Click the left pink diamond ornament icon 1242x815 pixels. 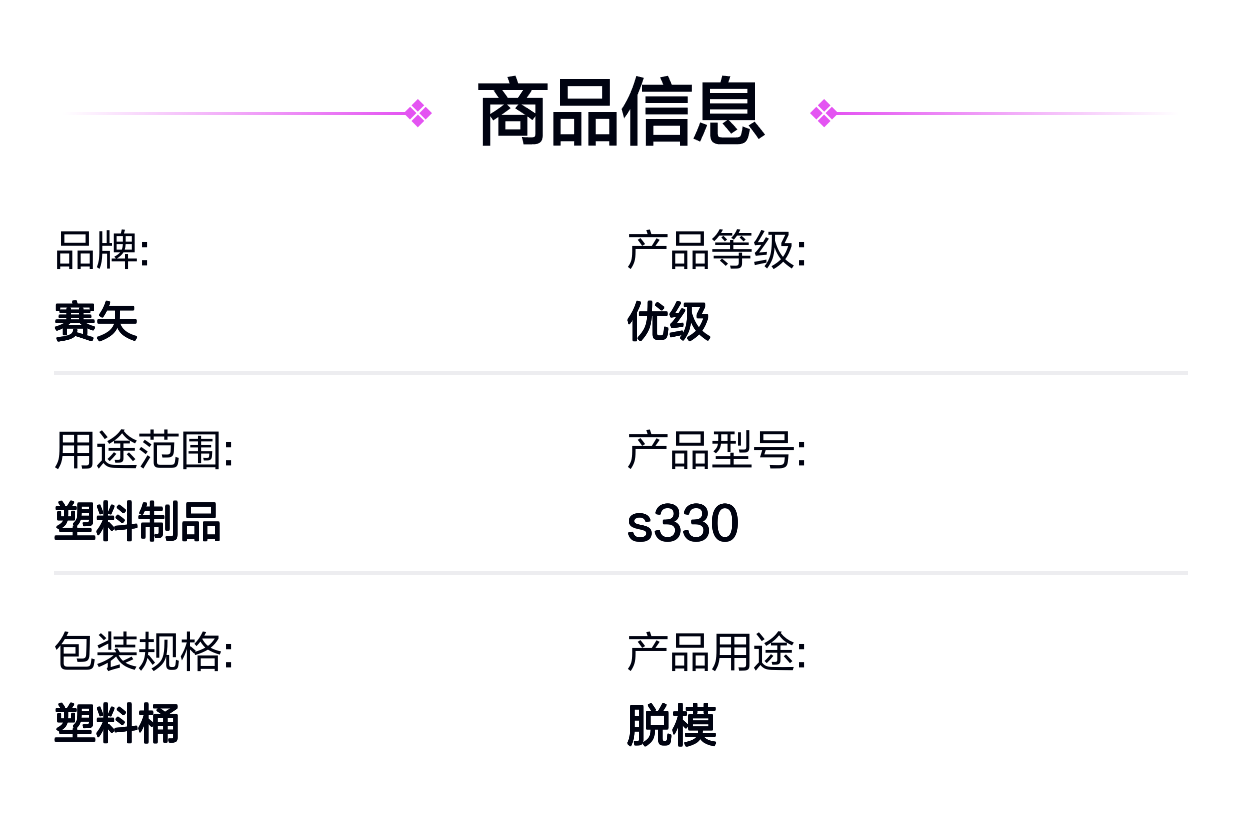point(419,114)
